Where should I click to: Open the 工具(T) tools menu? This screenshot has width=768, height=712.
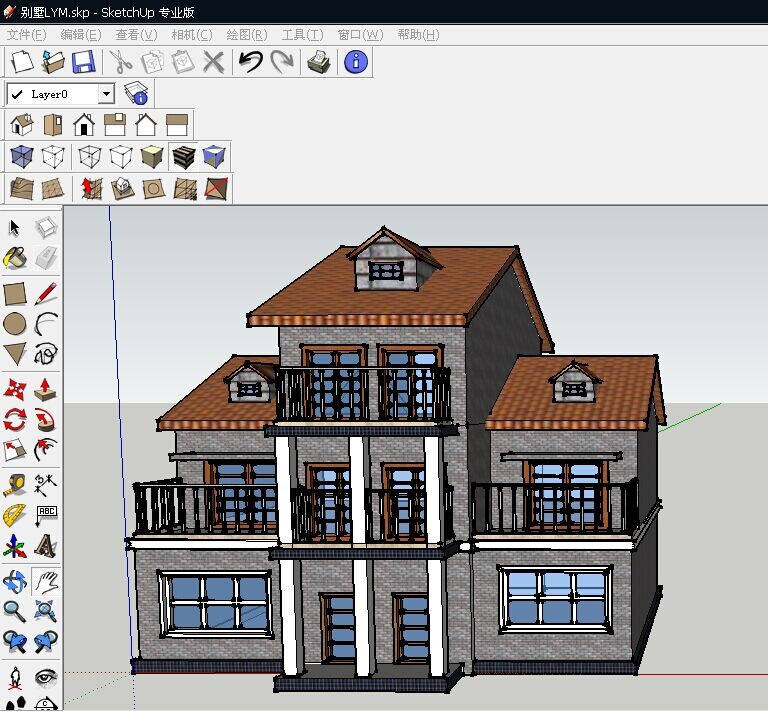(301, 35)
